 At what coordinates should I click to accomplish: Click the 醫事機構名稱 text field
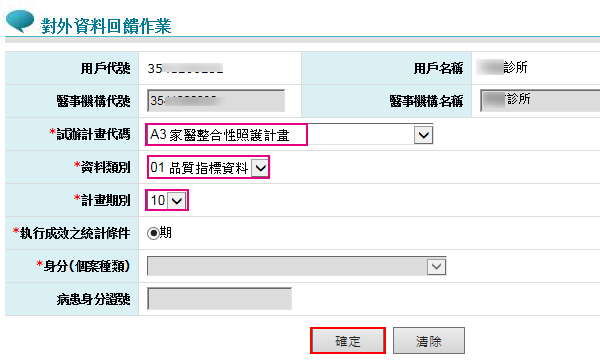540,101
